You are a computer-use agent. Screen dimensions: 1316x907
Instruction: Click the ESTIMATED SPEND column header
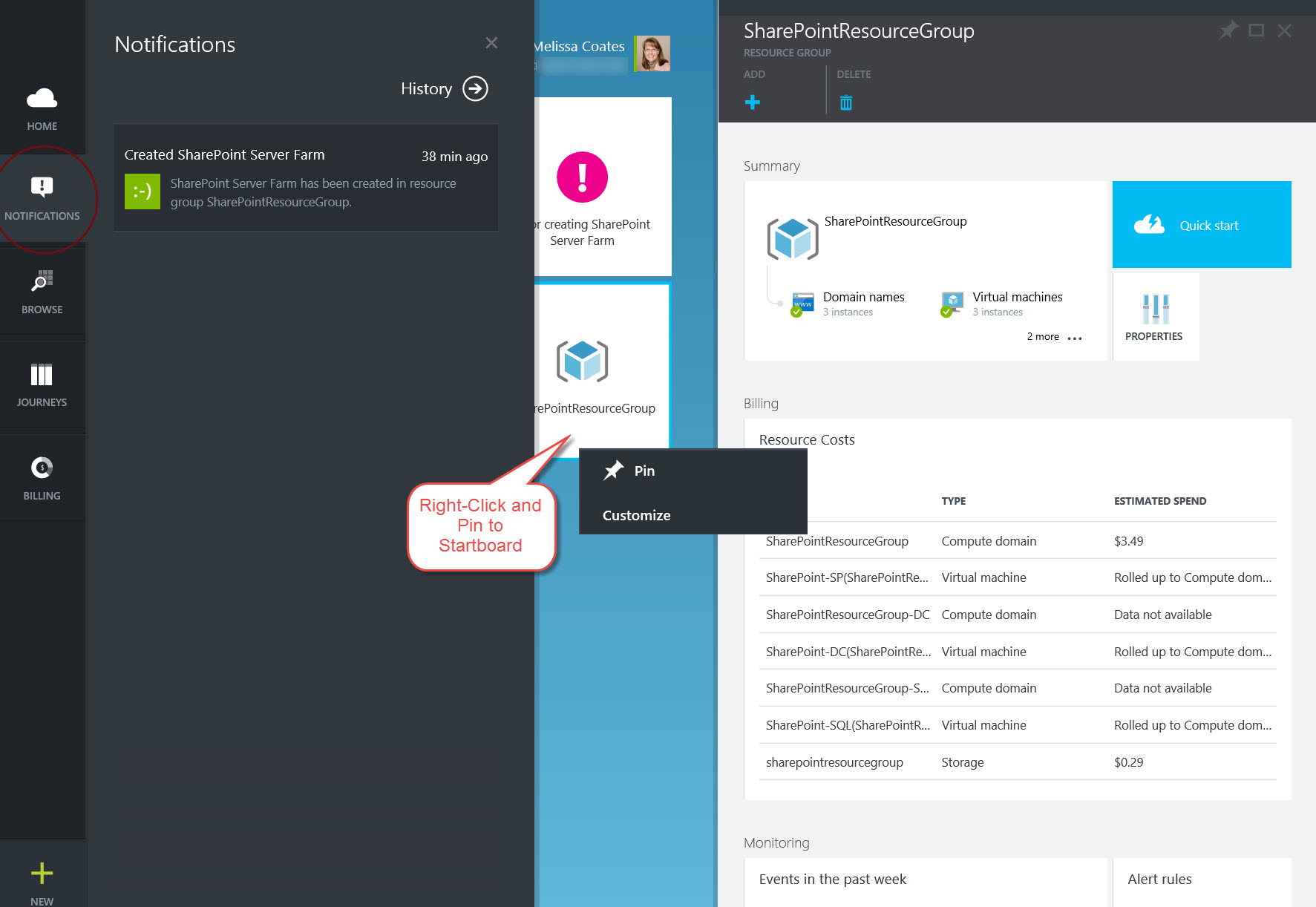[x=1160, y=501]
